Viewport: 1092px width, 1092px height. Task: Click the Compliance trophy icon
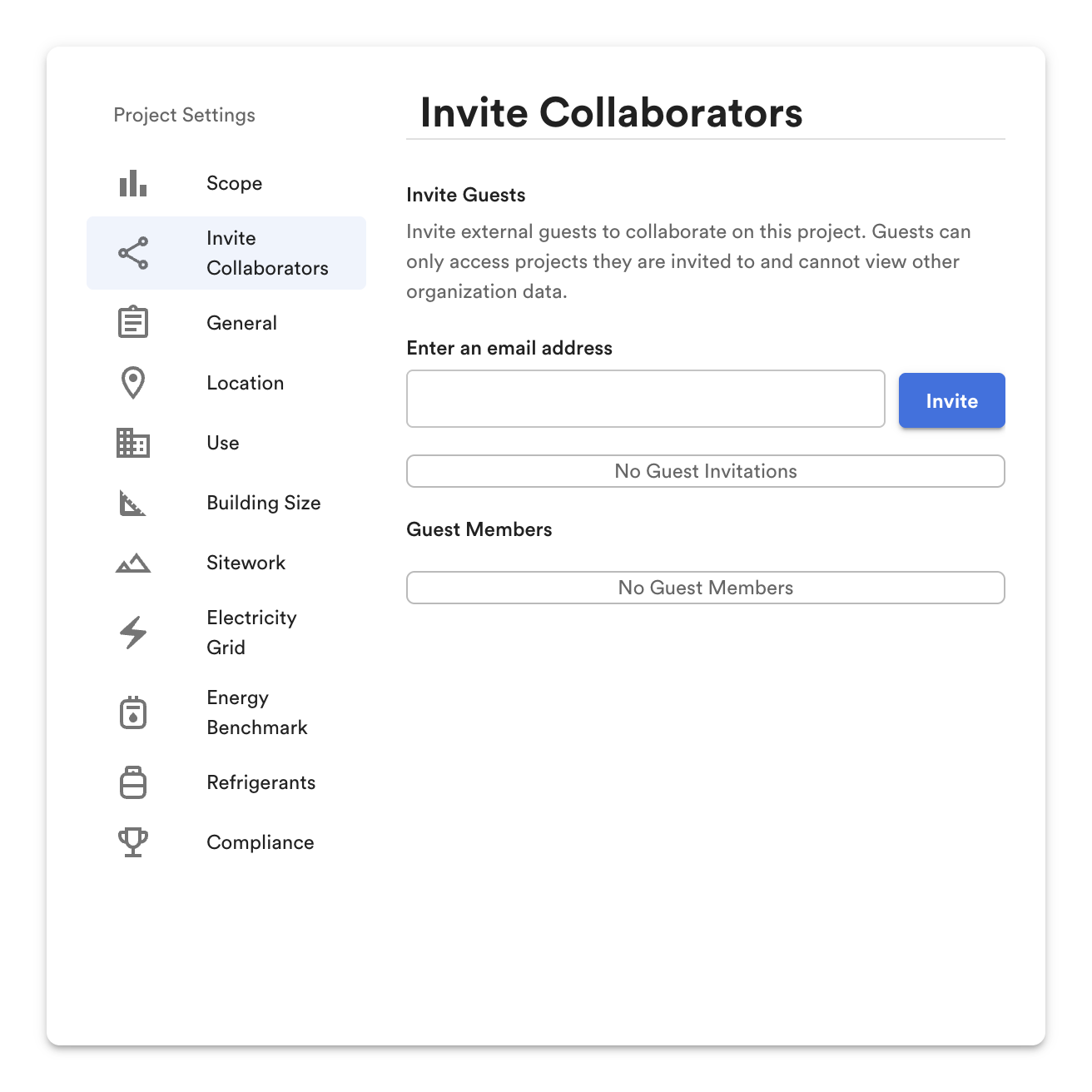[133, 842]
